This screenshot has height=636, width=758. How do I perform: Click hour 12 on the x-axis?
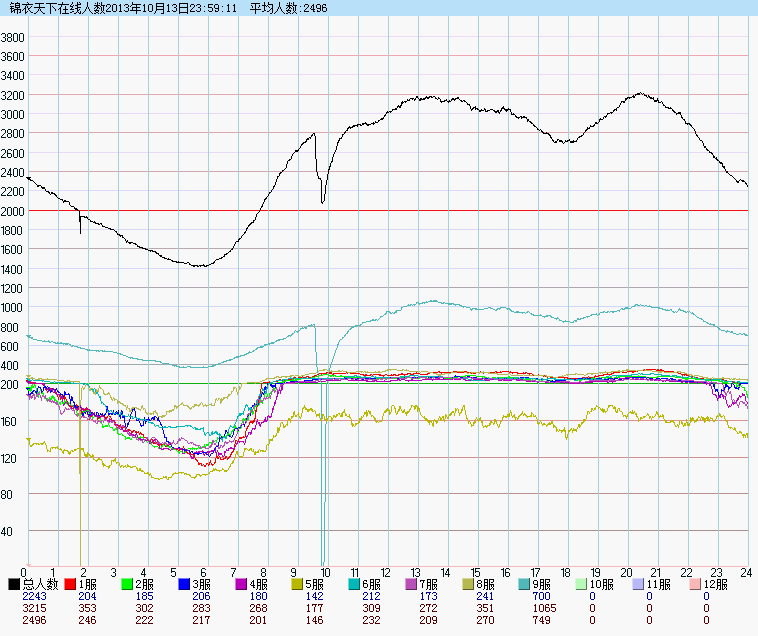pyautogui.click(x=385, y=573)
